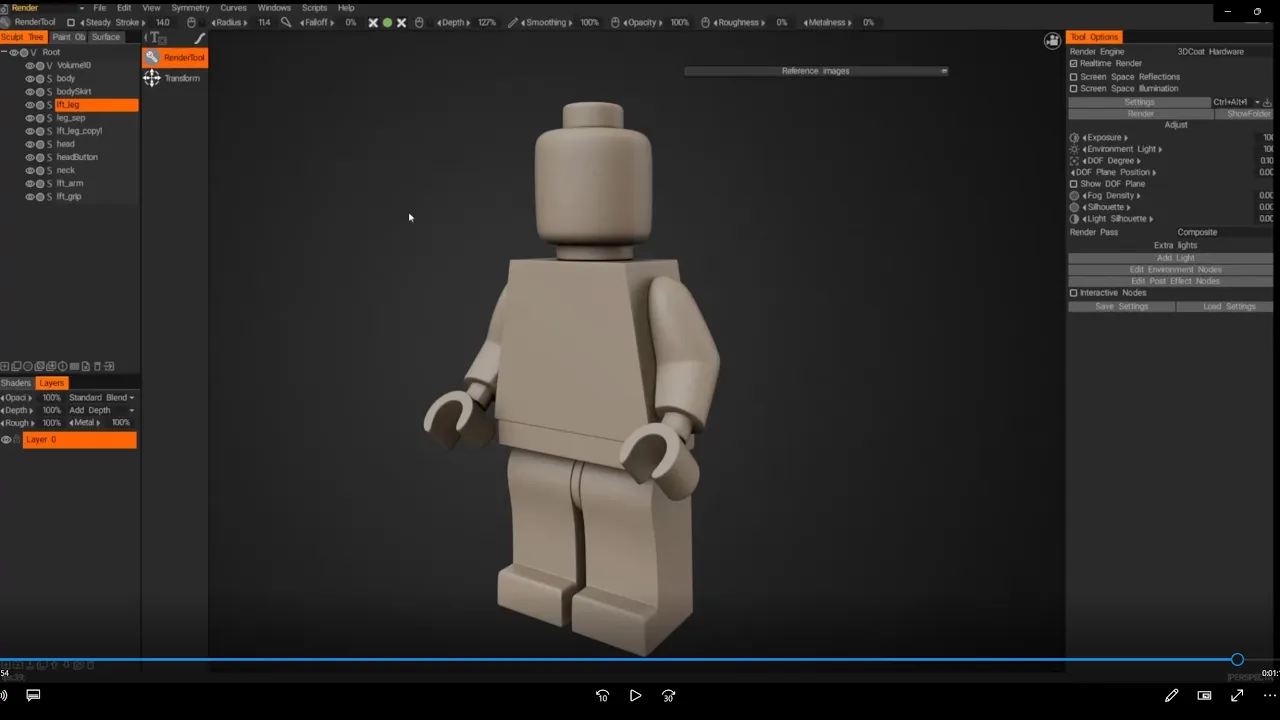Open the Render Pass Composite dropdown
This screenshot has height=720, width=1280.
pos(1197,232)
